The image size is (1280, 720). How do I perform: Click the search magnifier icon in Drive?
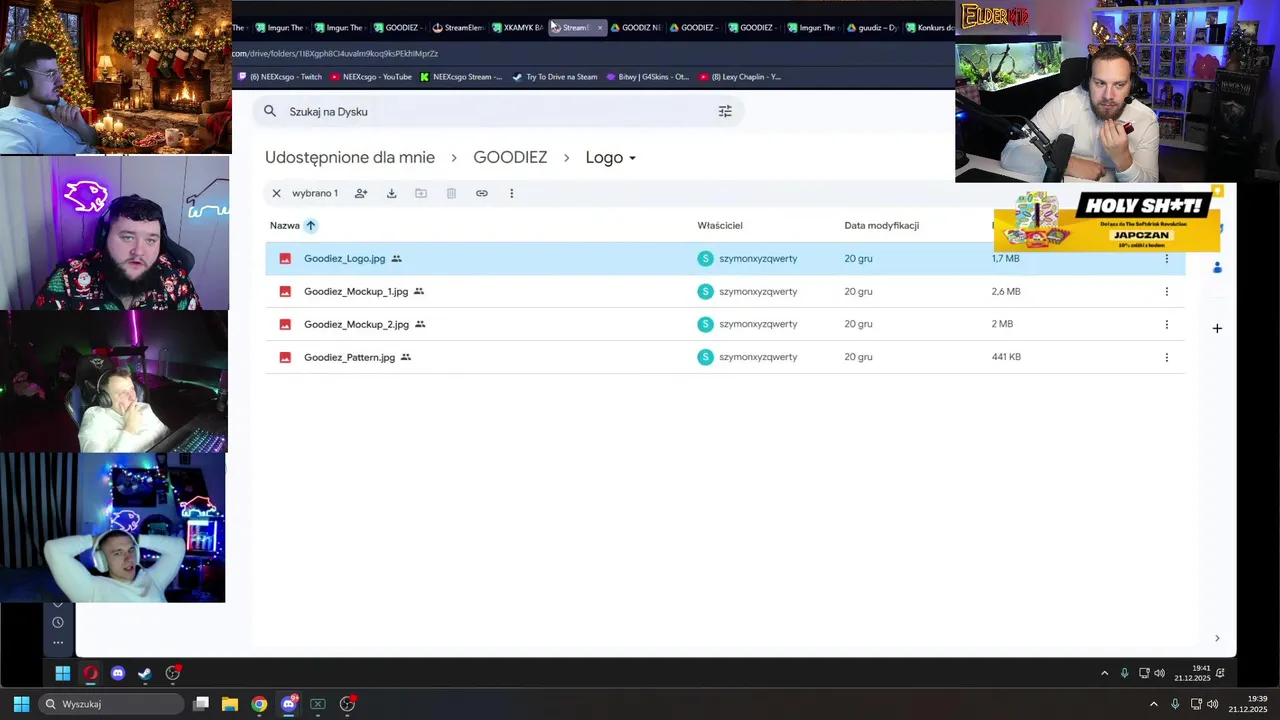270,111
